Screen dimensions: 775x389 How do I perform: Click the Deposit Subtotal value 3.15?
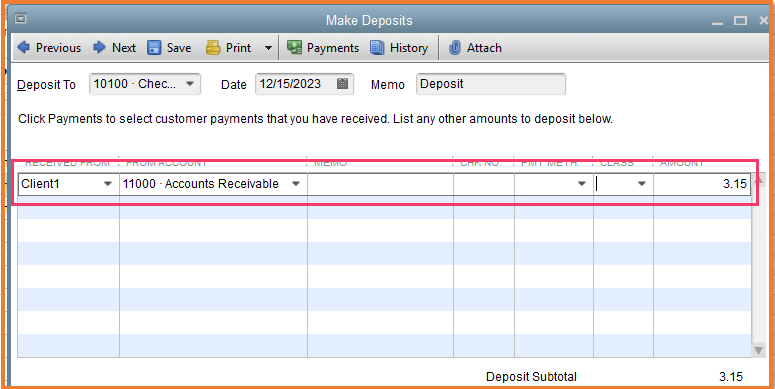(731, 377)
